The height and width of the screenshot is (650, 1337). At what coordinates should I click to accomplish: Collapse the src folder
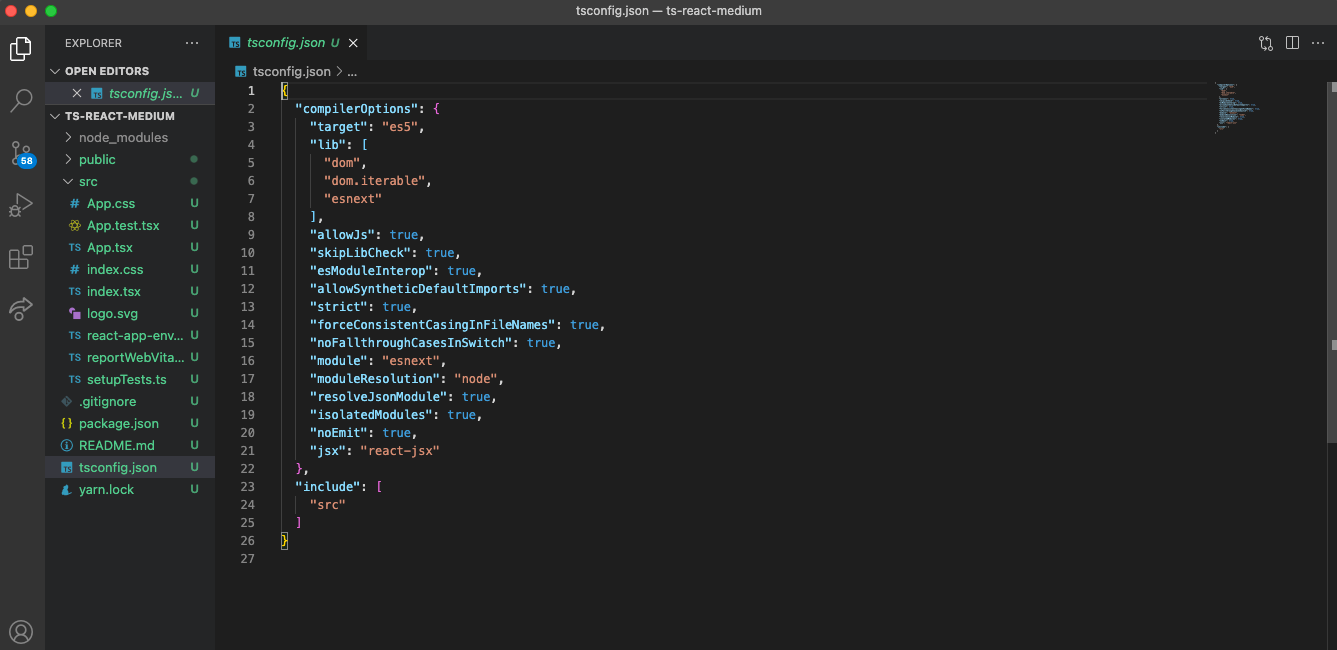pyautogui.click(x=130, y=181)
